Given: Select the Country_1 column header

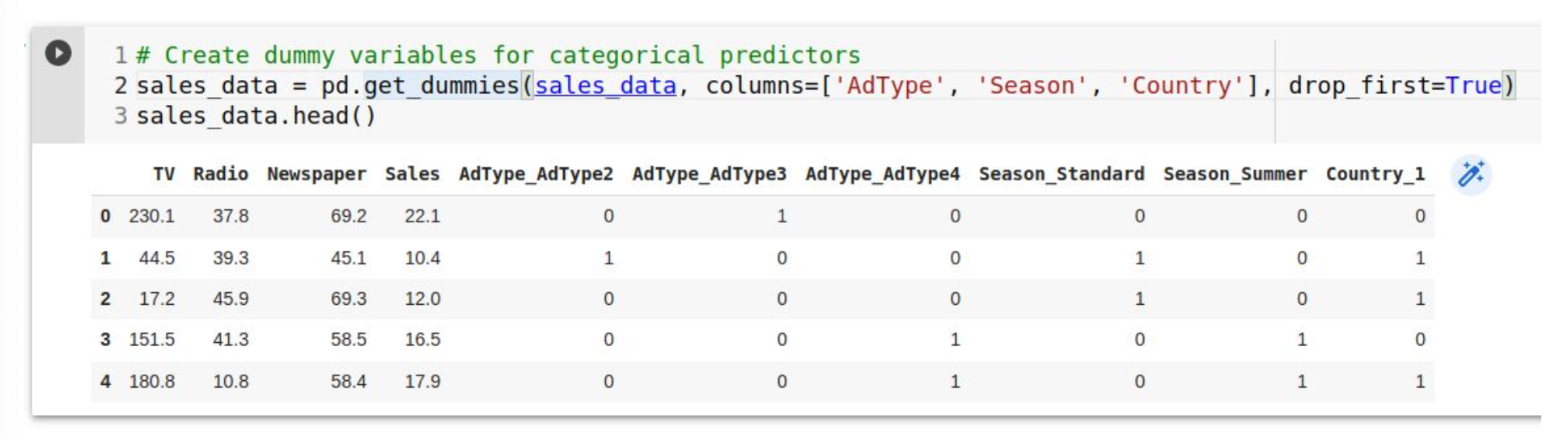Looking at the screenshot, I should (1375, 175).
